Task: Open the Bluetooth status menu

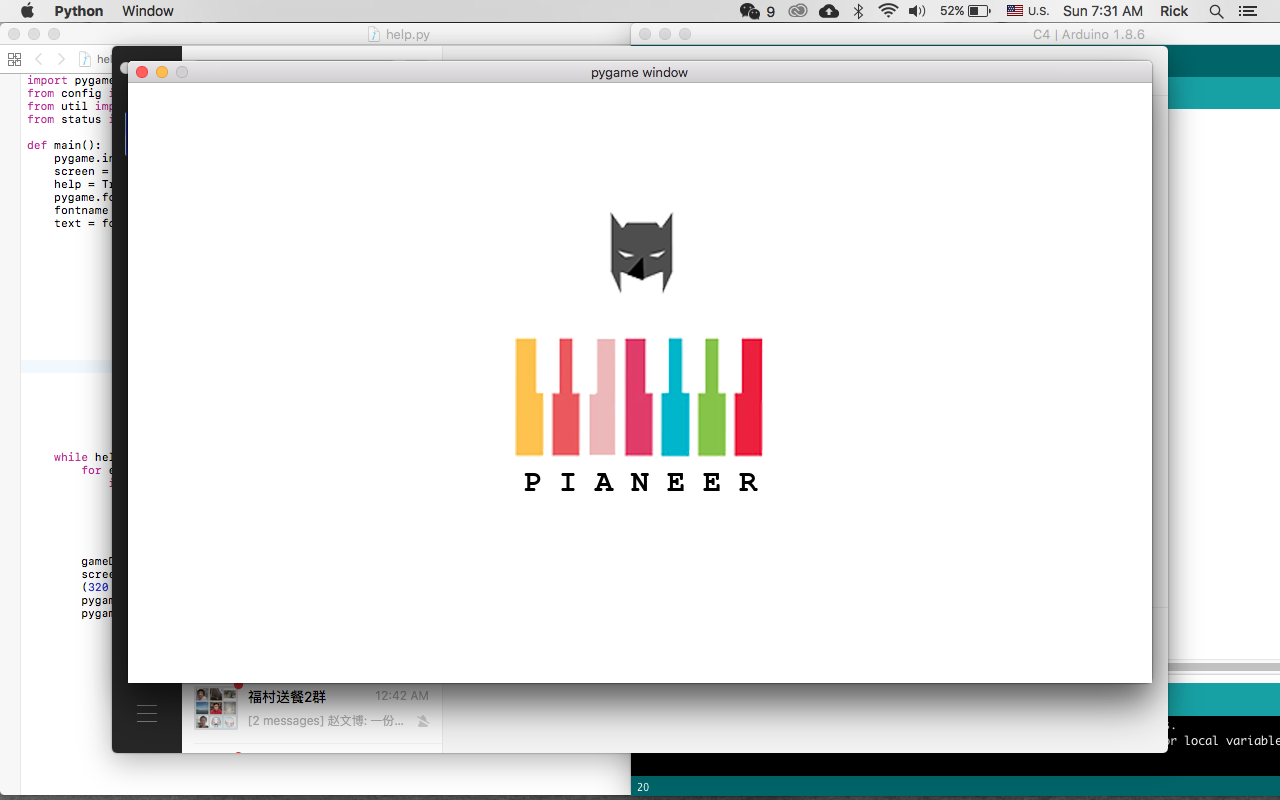Action: 858,11
